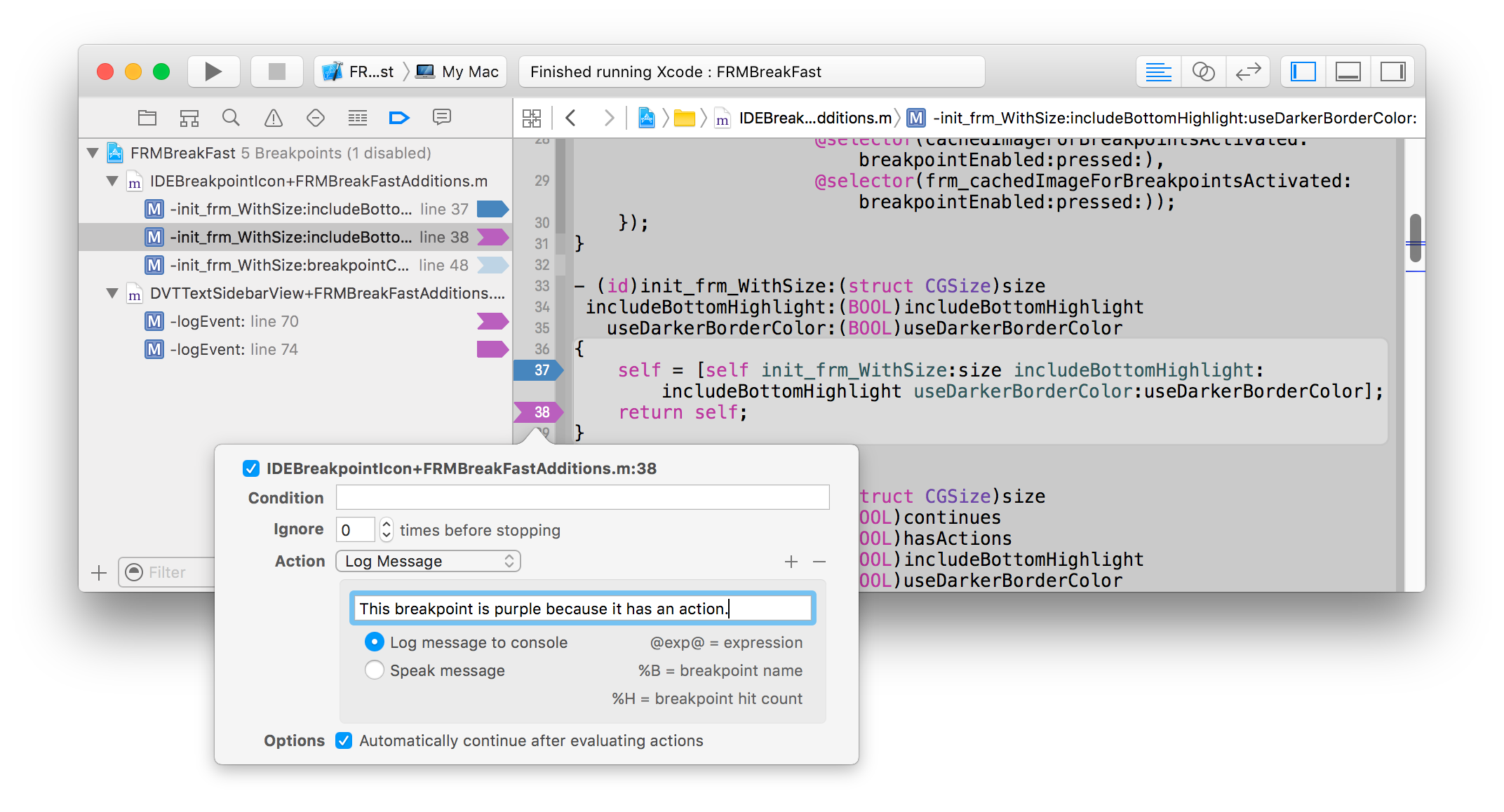Open the Log Message action dropdown
The height and width of the screenshot is (812, 1504).
point(428,561)
